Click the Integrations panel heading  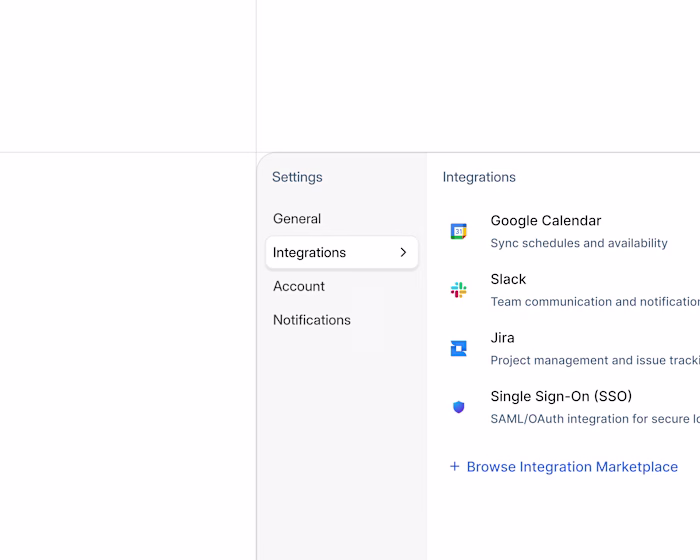point(479,177)
